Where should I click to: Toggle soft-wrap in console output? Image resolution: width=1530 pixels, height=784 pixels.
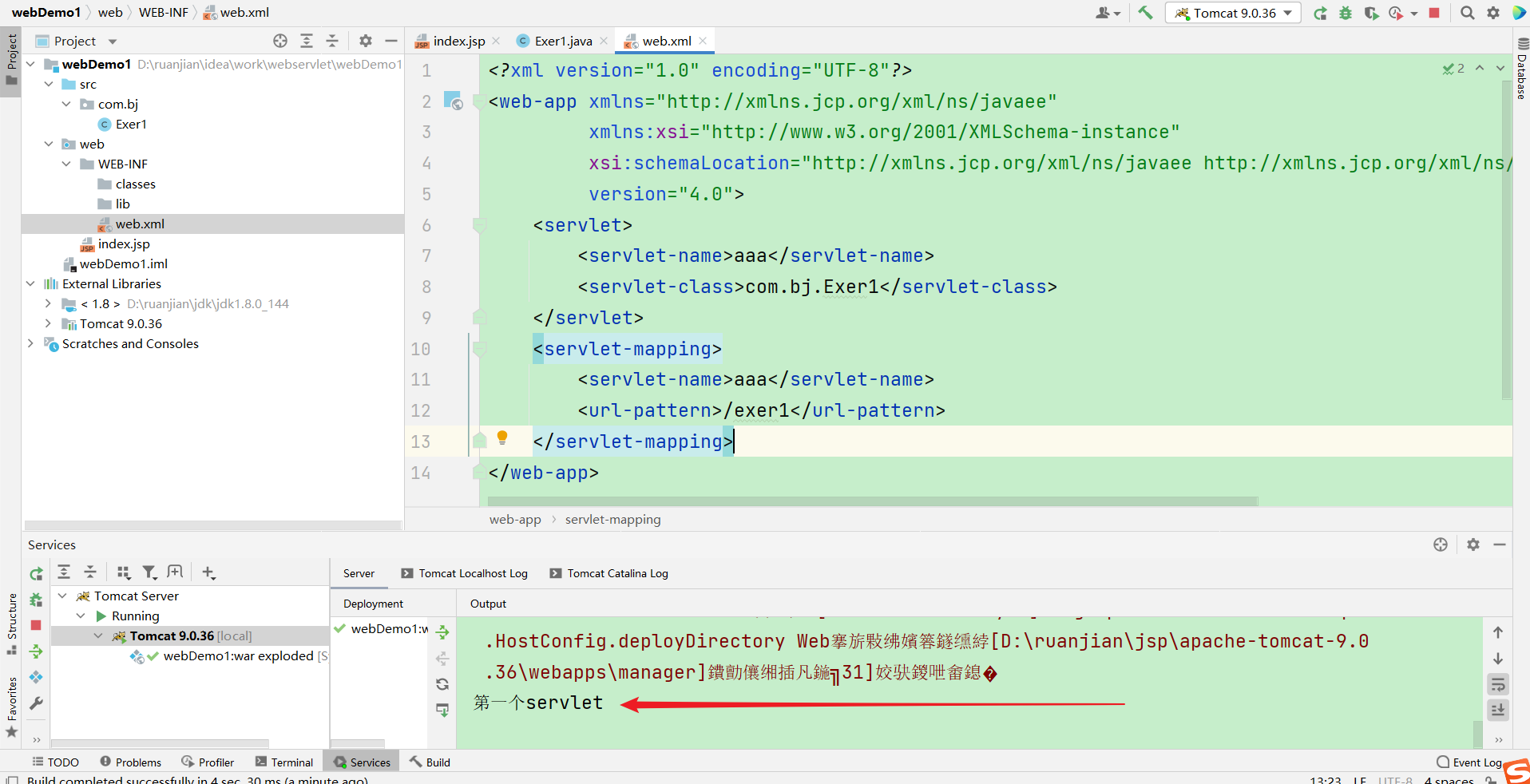(1498, 684)
